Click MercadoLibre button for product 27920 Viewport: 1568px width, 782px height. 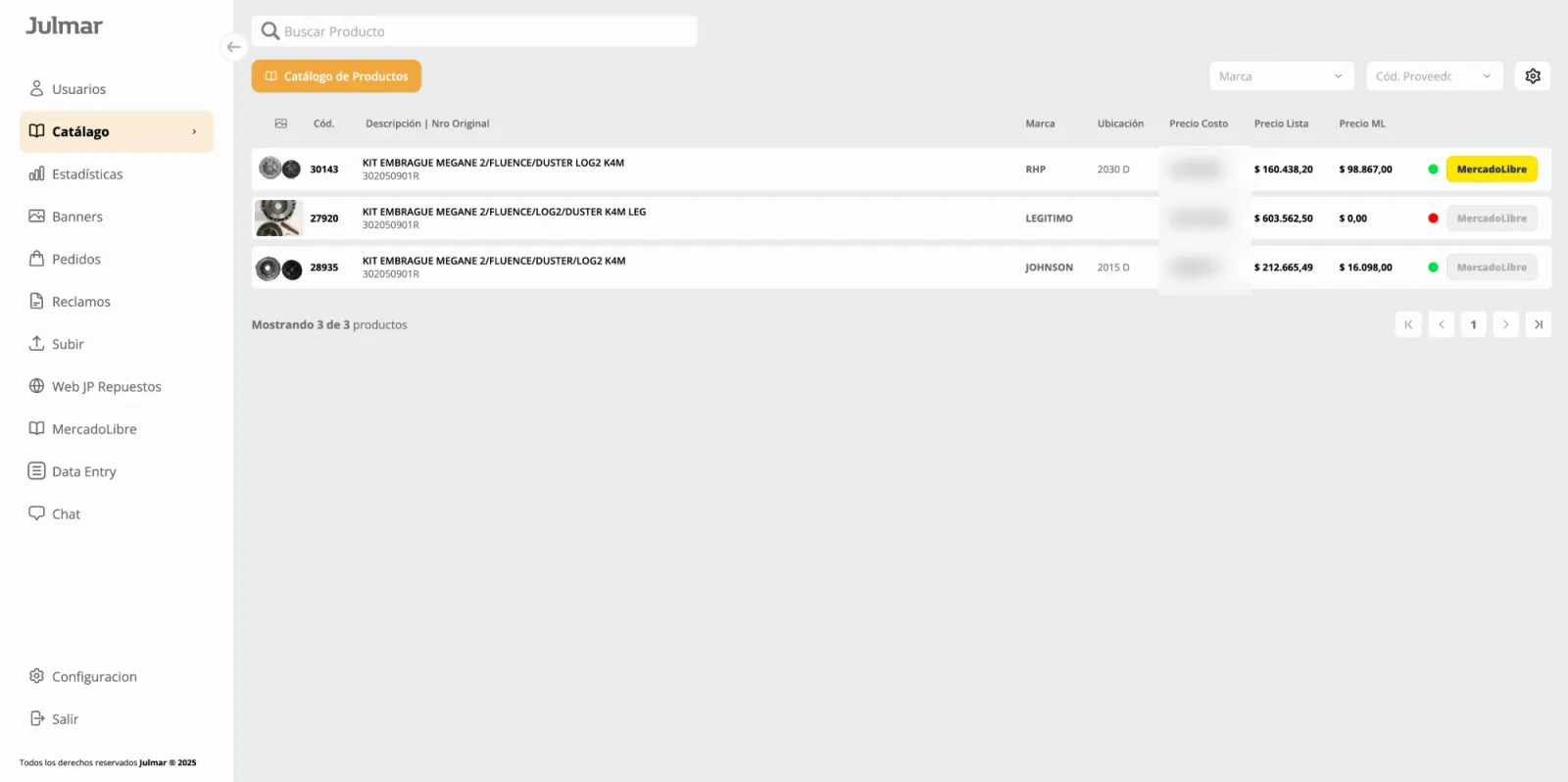click(x=1492, y=219)
